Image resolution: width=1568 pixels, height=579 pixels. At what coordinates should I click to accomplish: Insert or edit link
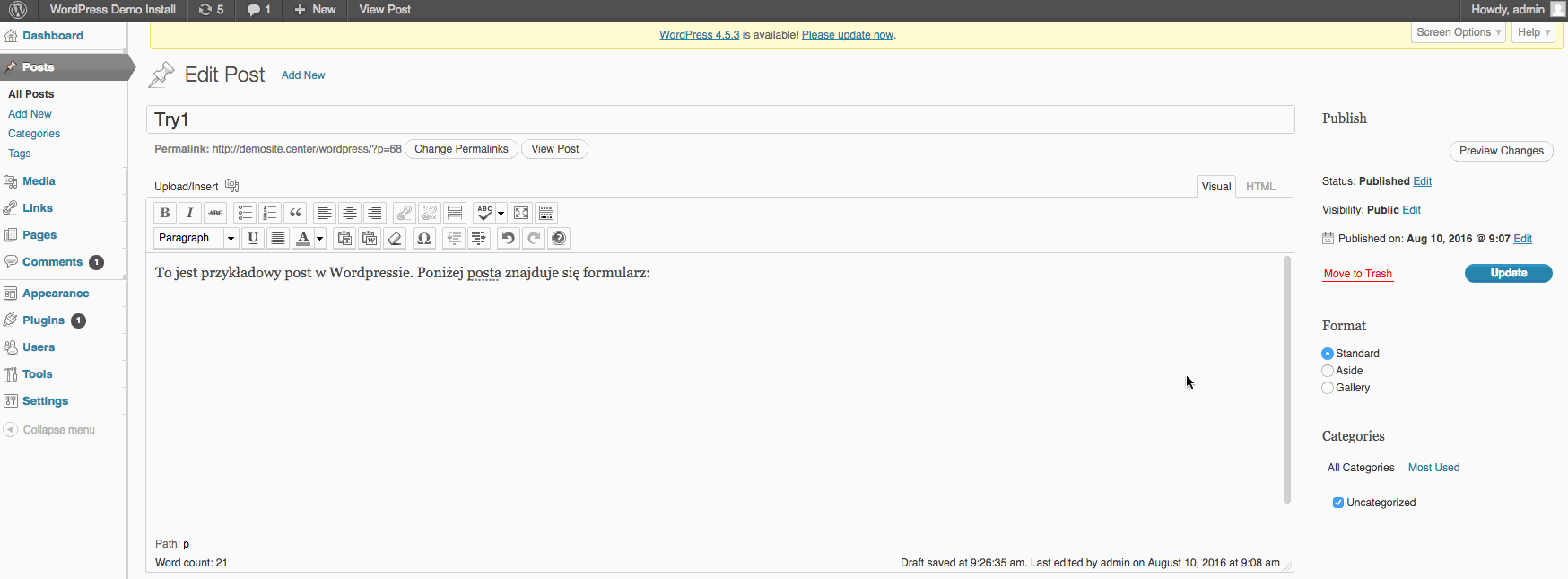click(x=405, y=213)
